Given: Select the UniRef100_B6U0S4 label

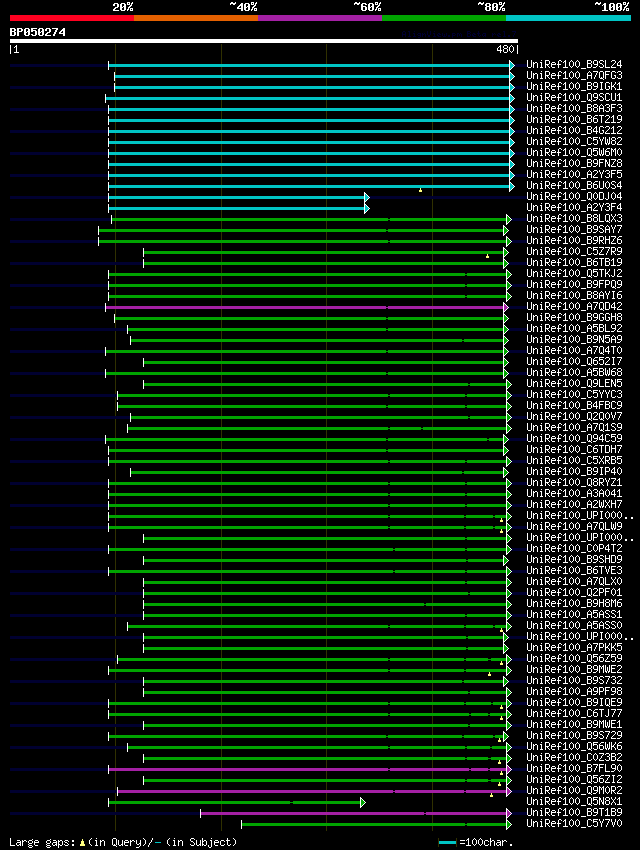Looking at the screenshot, I should tap(574, 185).
